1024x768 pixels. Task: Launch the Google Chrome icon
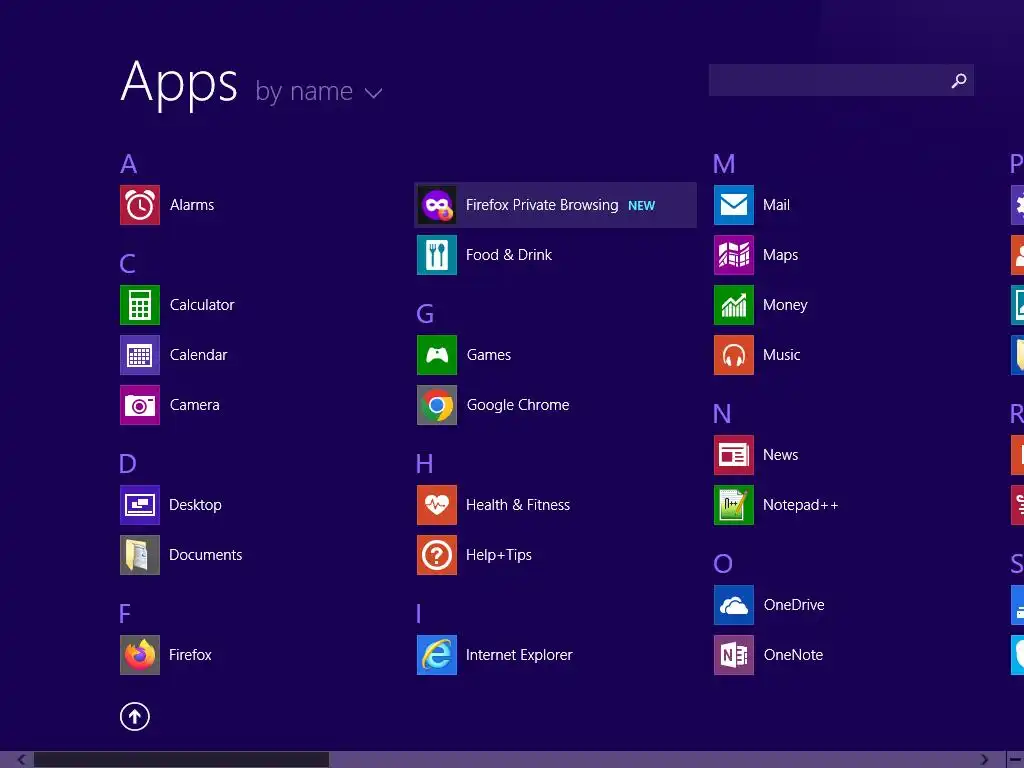click(x=437, y=405)
